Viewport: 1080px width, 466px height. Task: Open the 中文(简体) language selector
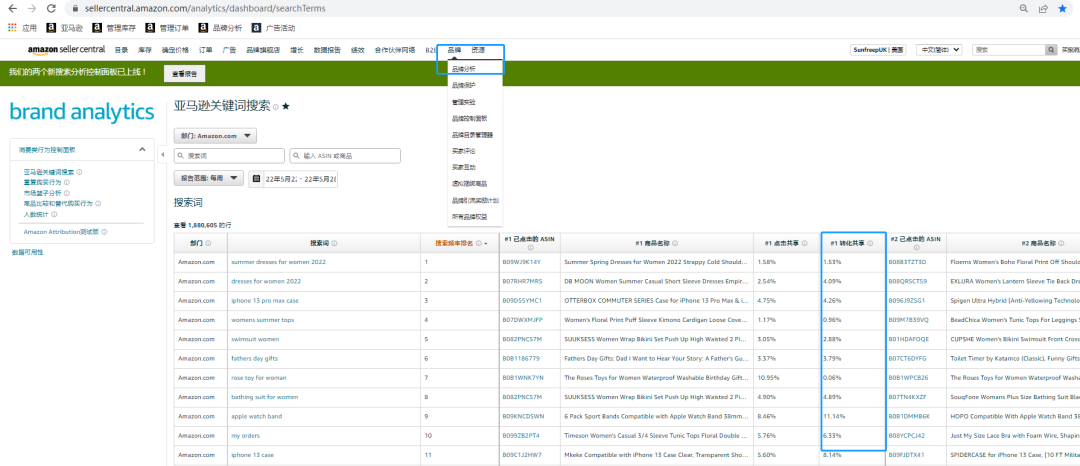coord(939,50)
